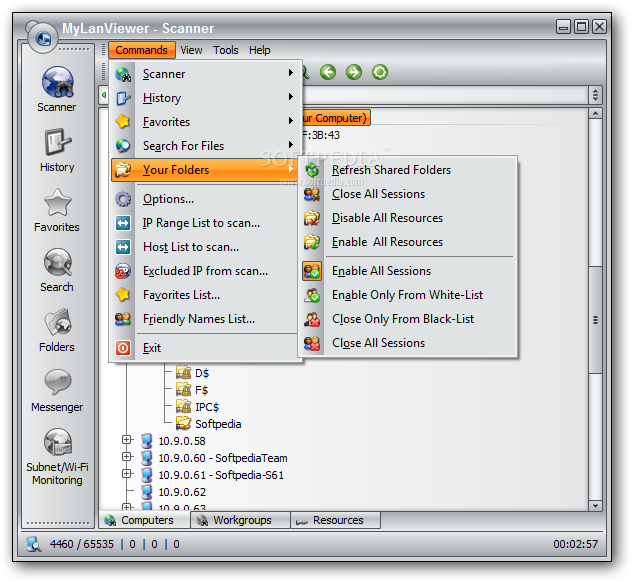
Task: Click the vertical scrollbar down arrow
Action: pyautogui.click(x=595, y=505)
